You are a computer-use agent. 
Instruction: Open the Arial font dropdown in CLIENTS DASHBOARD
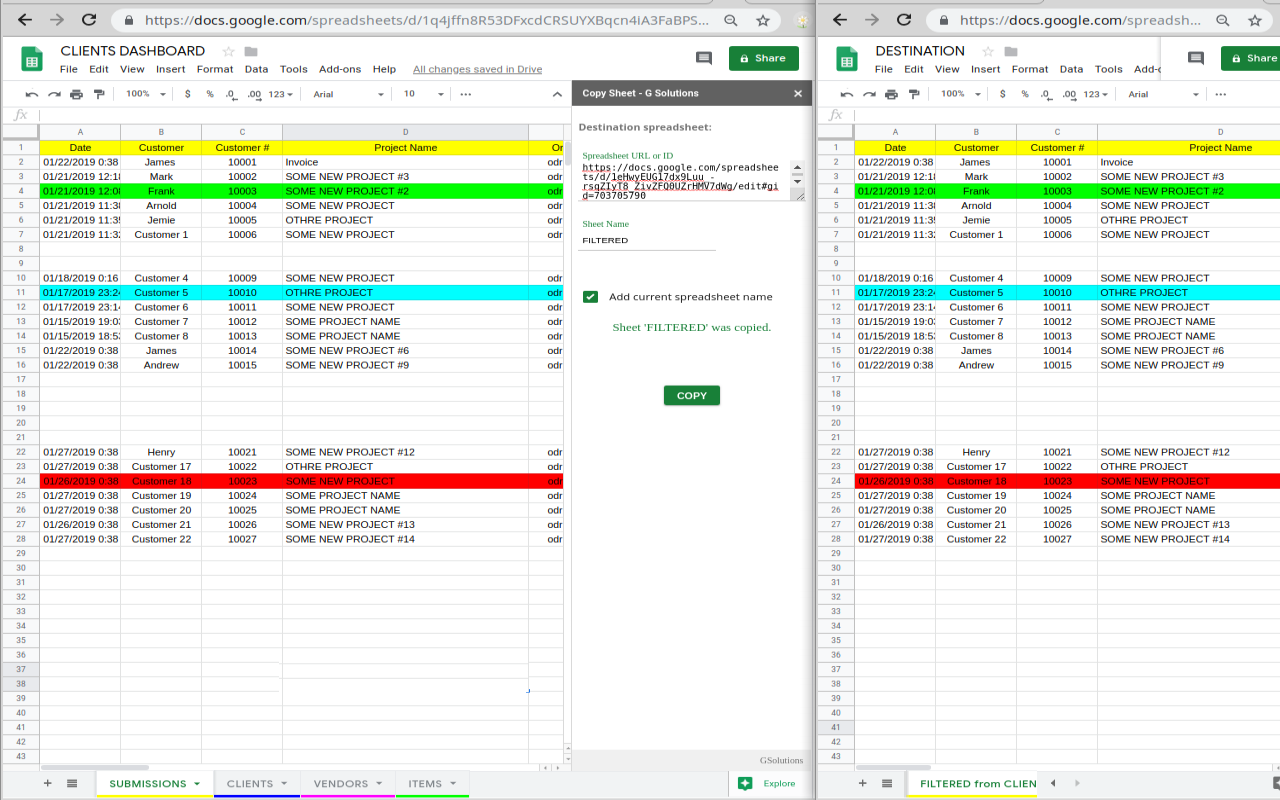click(x=348, y=94)
